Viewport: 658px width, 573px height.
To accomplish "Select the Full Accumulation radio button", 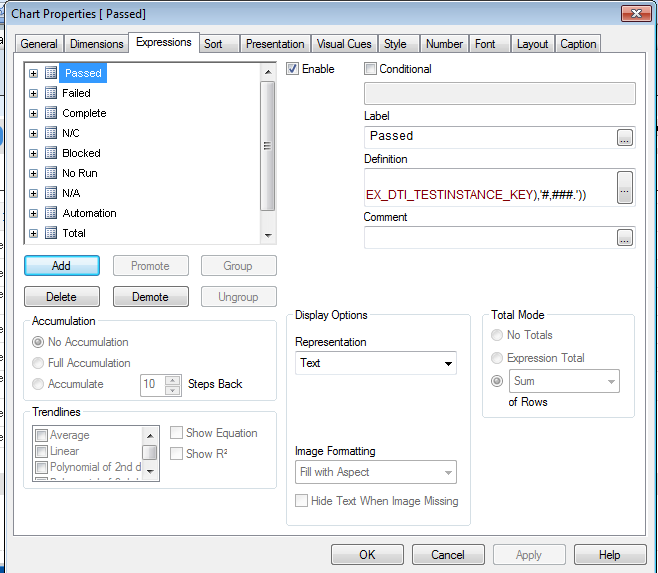I will 38,363.
